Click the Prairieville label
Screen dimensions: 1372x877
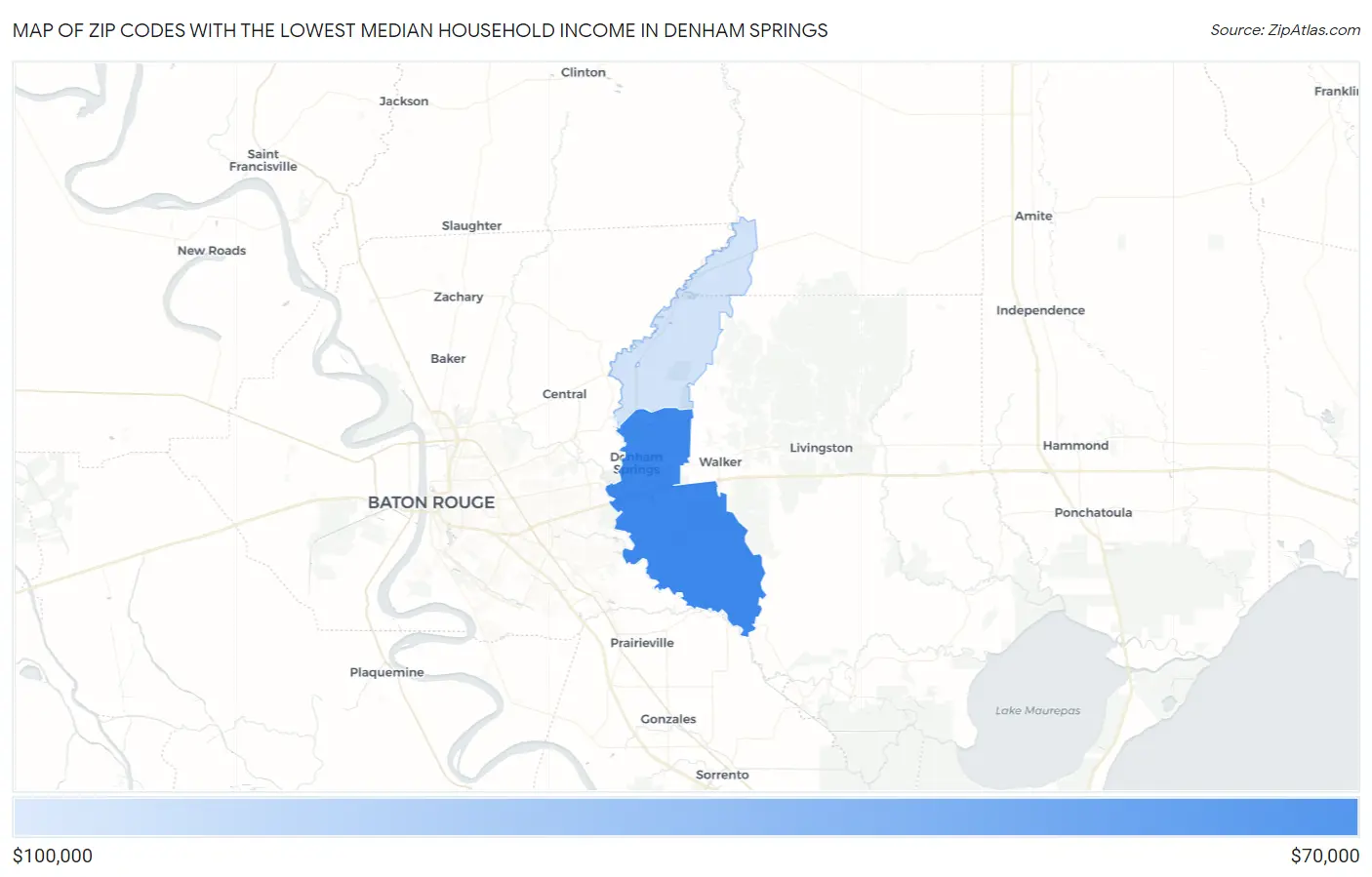642,643
